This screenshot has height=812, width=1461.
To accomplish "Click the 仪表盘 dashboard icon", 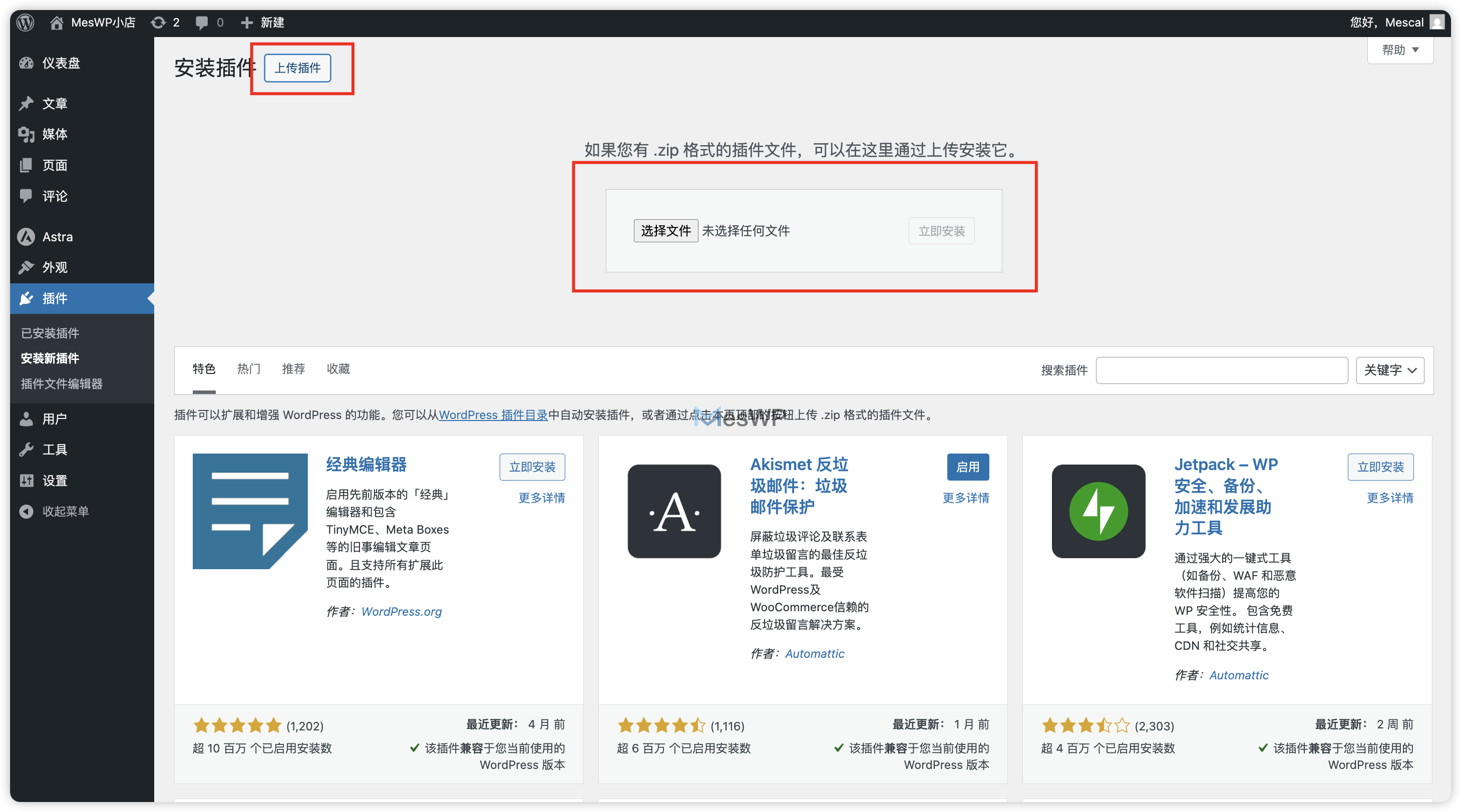I will pyautogui.click(x=26, y=63).
